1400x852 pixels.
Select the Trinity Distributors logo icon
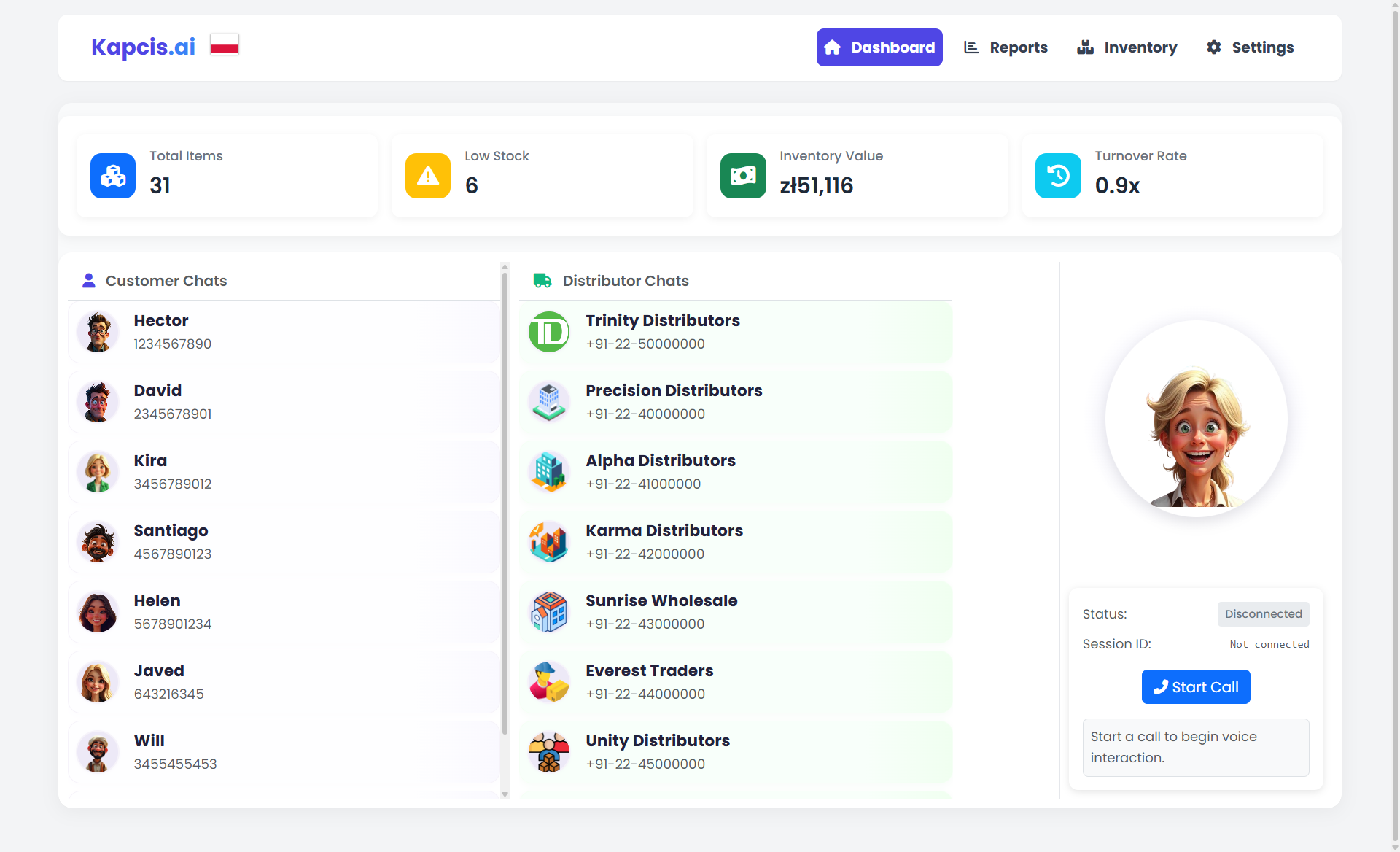tap(549, 332)
